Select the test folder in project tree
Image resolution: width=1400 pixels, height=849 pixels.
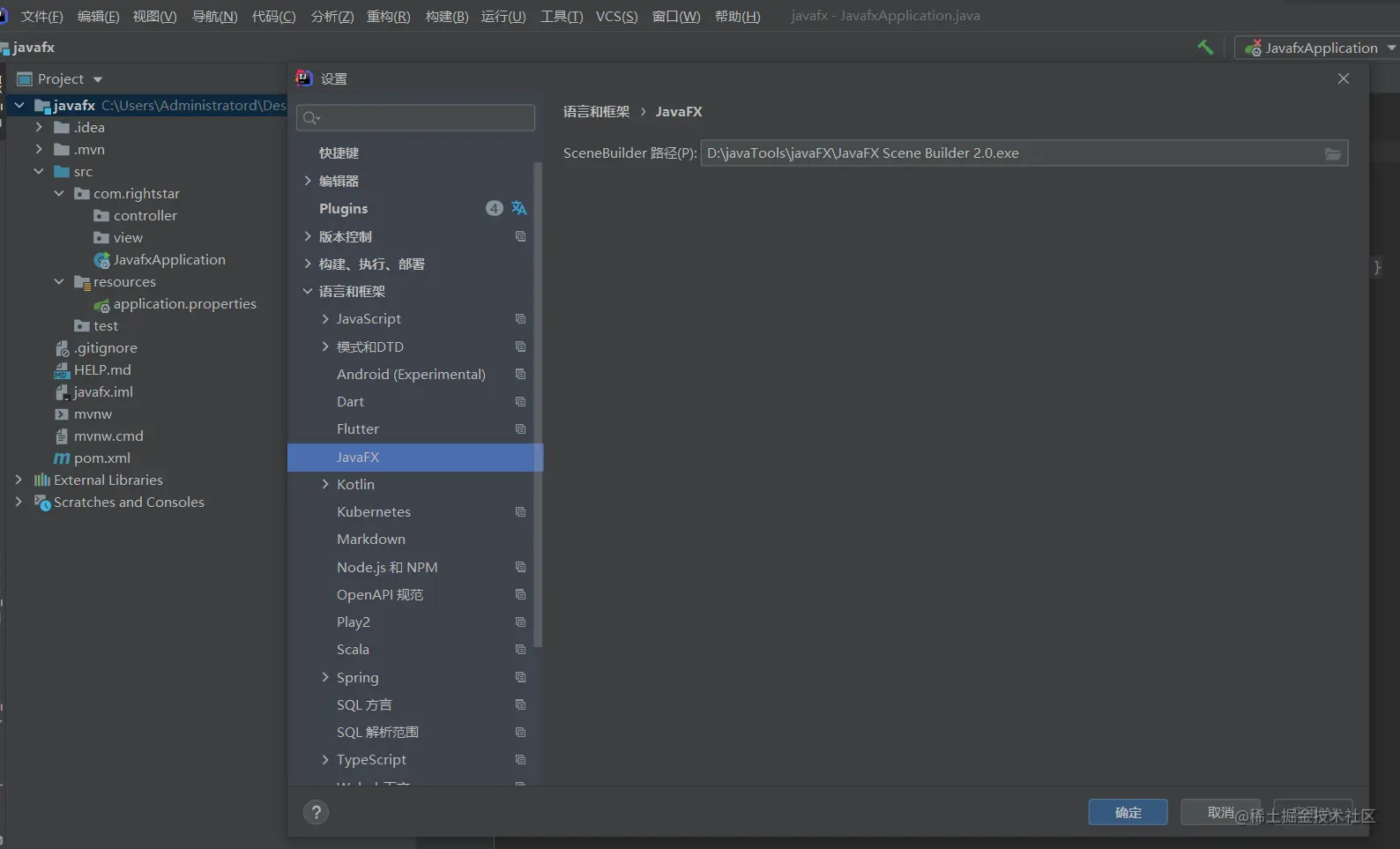[106, 326]
